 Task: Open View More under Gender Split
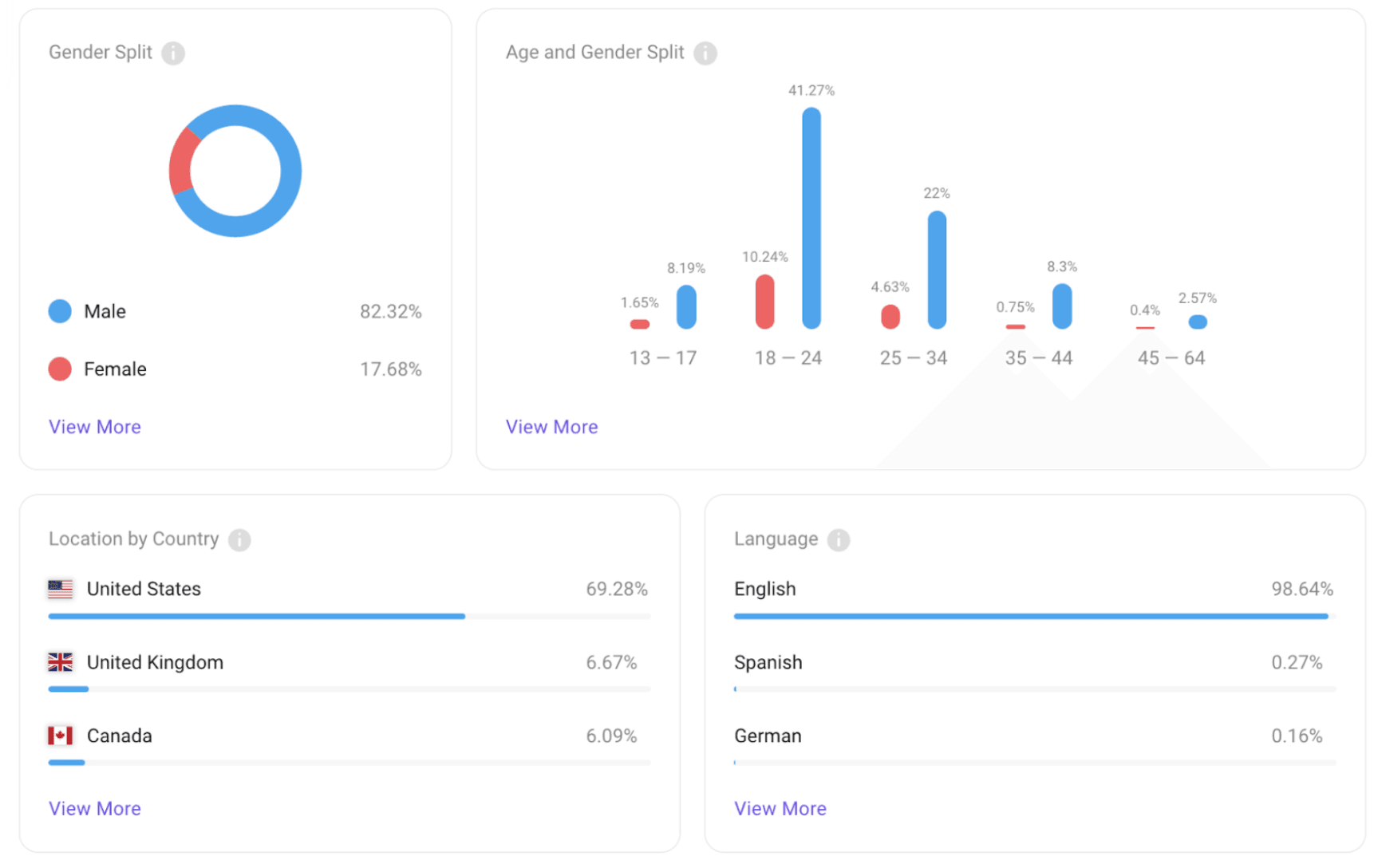(95, 427)
